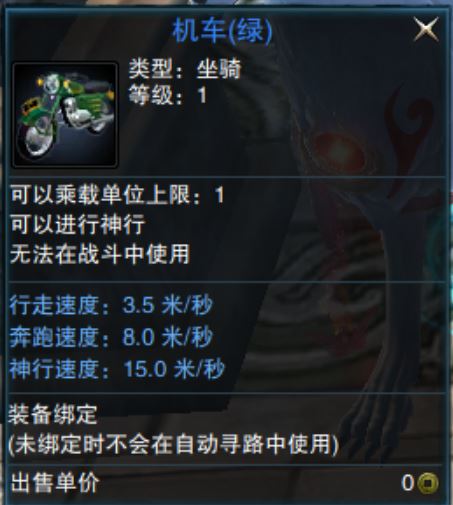Close the 机车(绿) tooltip window
This screenshot has width=453, height=505.
[x=426, y=29]
